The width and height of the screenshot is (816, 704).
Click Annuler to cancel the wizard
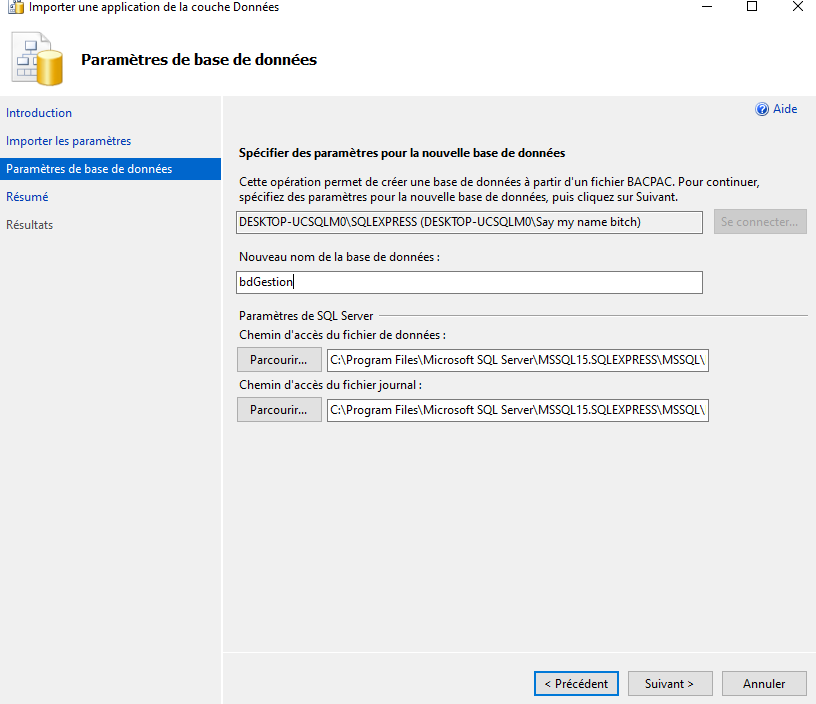(x=764, y=683)
